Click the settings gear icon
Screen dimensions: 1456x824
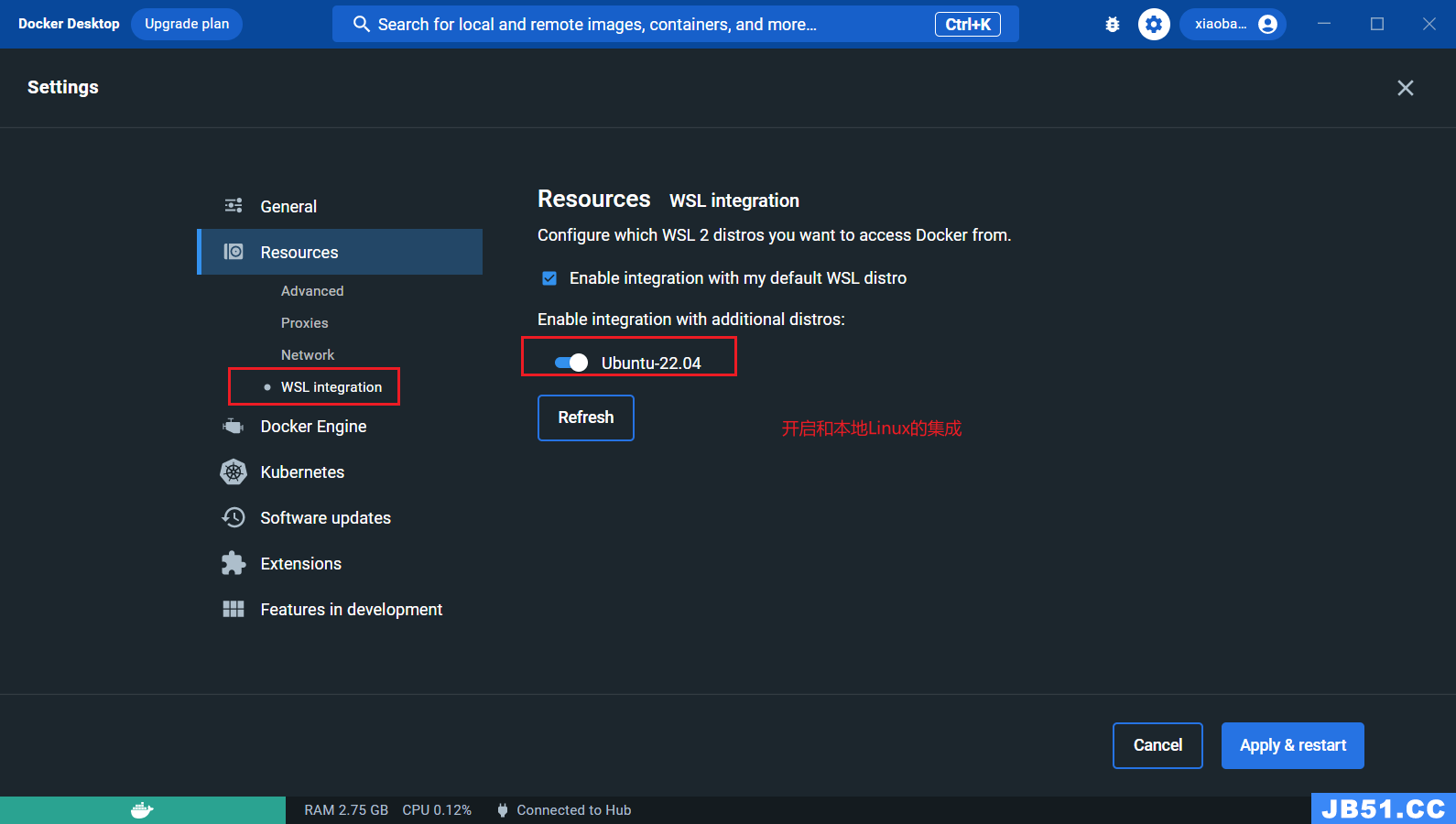[1154, 25]
